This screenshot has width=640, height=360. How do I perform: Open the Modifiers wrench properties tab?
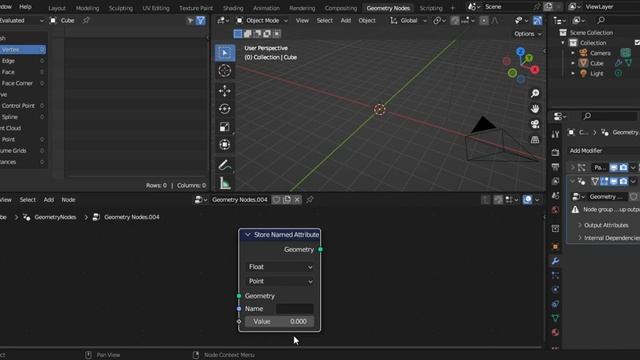pos(555,261)
